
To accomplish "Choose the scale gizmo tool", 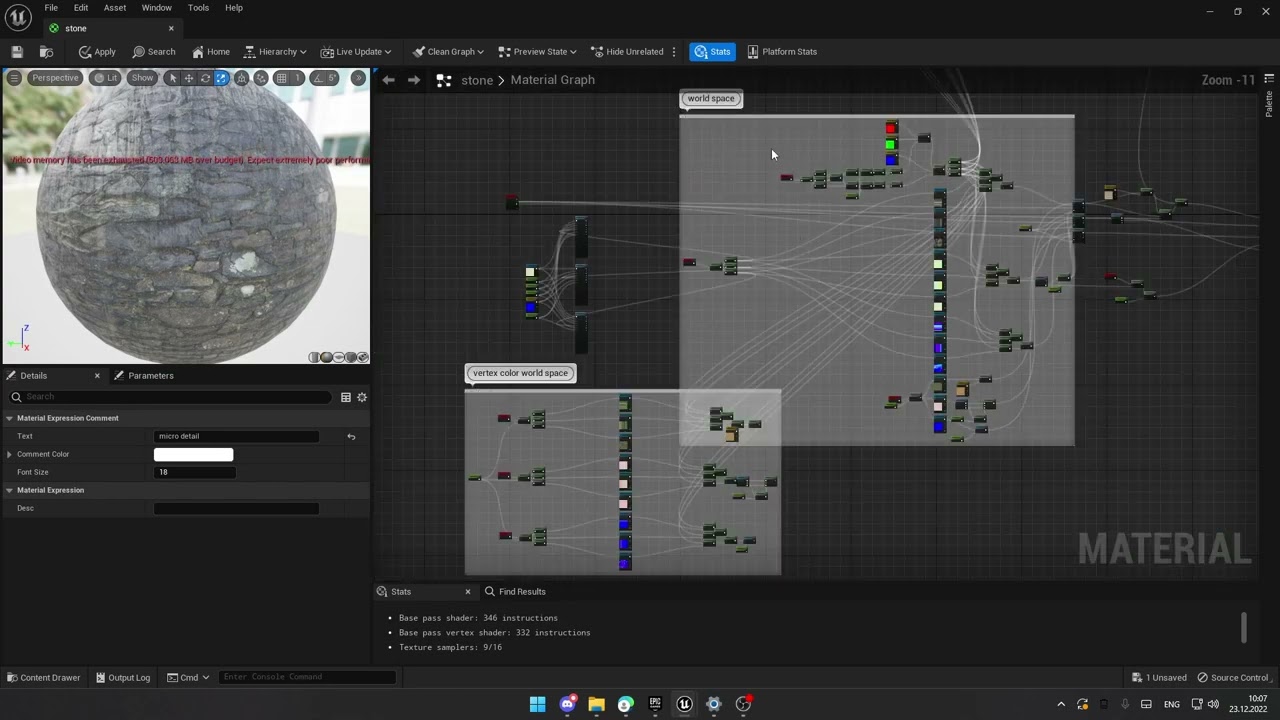I will click(221, 78).
